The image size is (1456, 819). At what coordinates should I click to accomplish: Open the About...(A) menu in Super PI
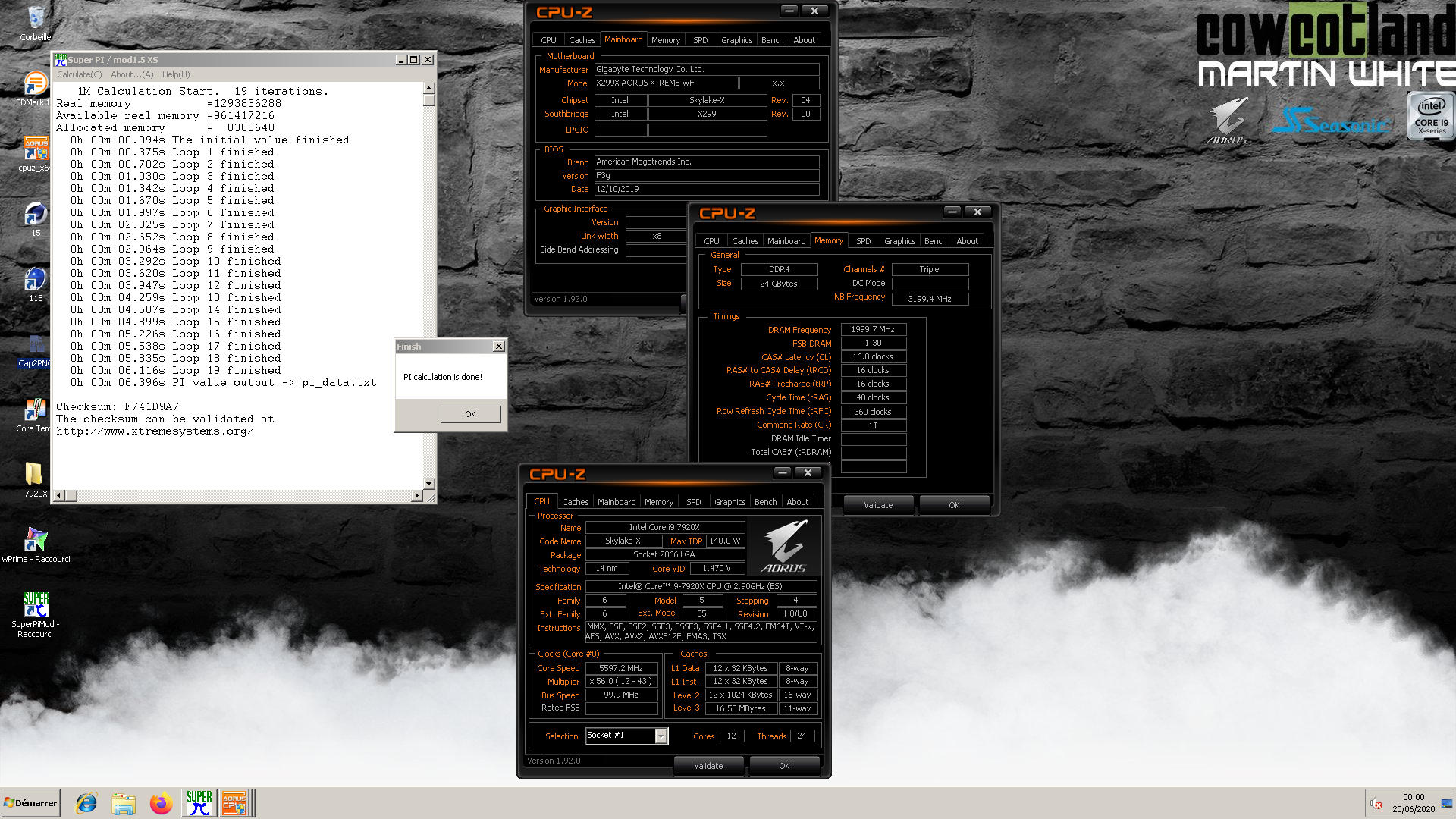(132, 74)
